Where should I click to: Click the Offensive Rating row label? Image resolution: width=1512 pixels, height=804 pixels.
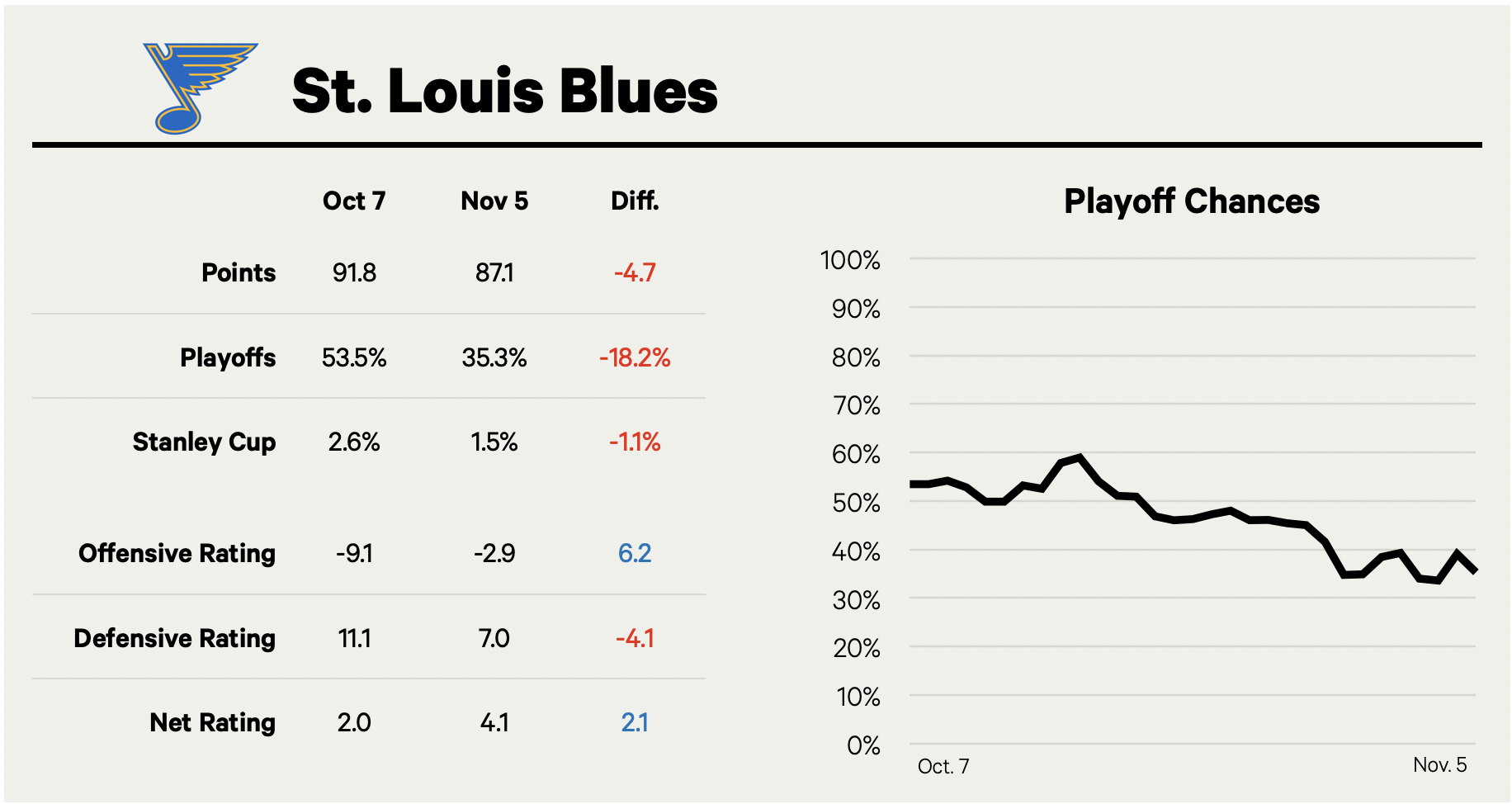point(177,553)
